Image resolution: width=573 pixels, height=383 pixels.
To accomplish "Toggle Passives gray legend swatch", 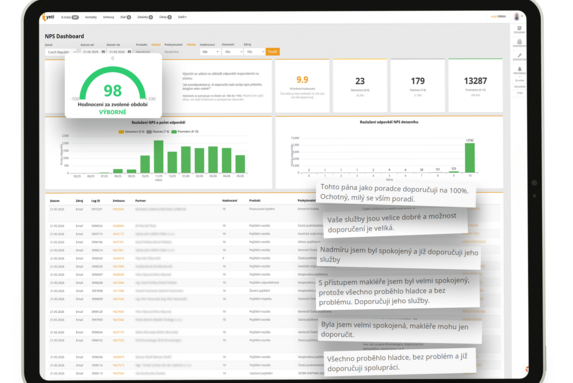I will tap(149, 132).
